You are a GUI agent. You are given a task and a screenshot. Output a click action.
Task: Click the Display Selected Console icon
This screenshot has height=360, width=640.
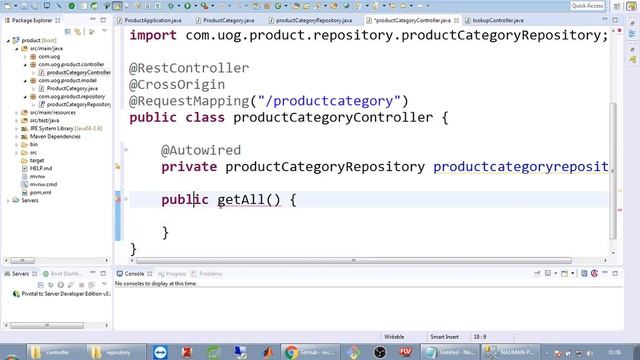pyautogui.click(x=549, y=273)
